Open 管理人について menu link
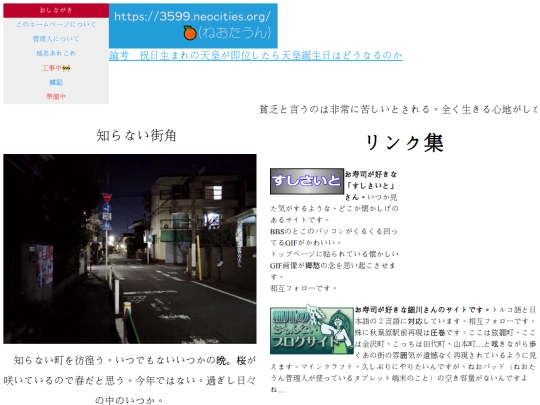Viewport: 540px width, 405px height. pos(56,39)
